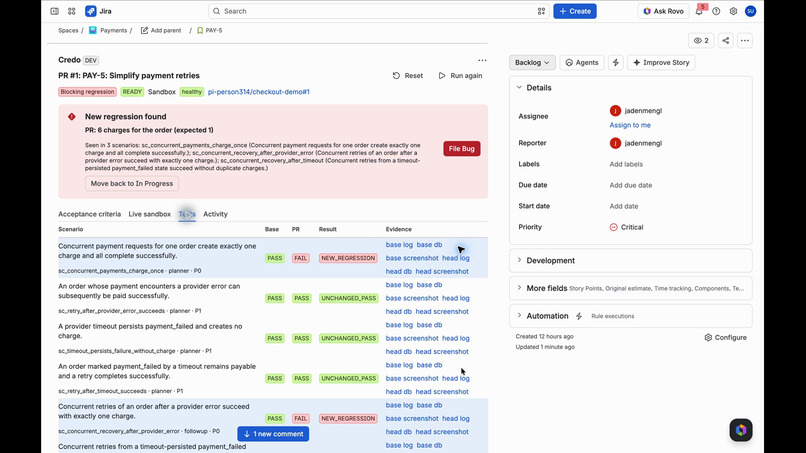This screenshot has width=806, height=453.
Task: Open pi-person314/checkout-demo#1 link
Action: point(259,92)
